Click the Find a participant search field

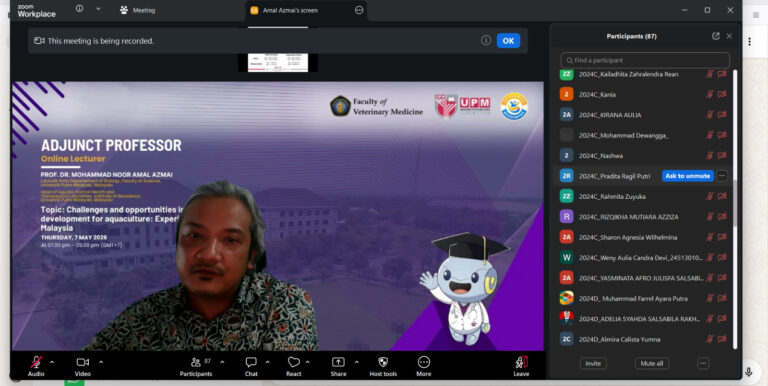pyautogui.click(x=645, y=60)
